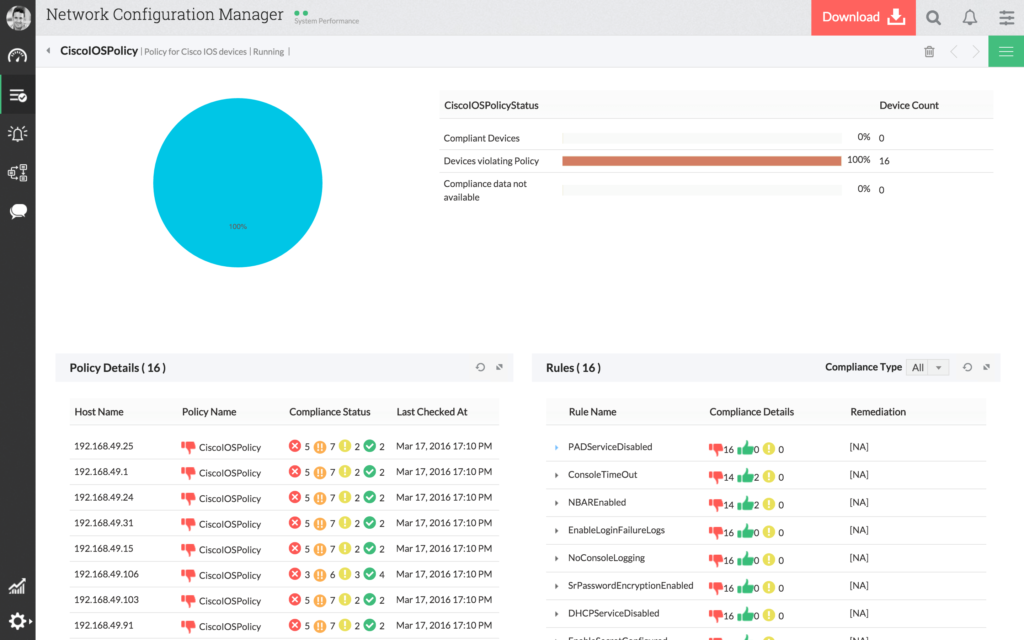Open the reports chart sidebar icon
The height and width of the screenshot is (640, 1024).
point(17,587)
